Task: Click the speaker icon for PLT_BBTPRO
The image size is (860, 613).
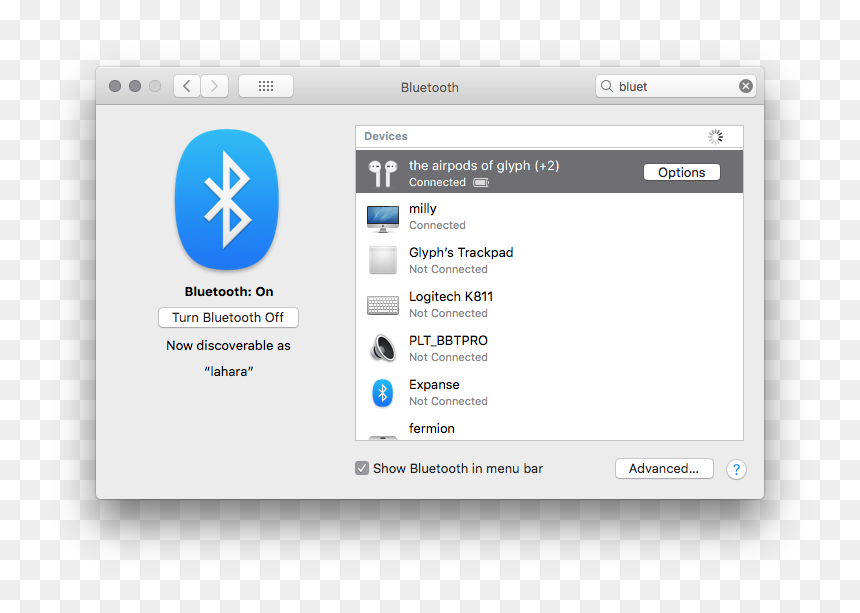Action: 383,348
